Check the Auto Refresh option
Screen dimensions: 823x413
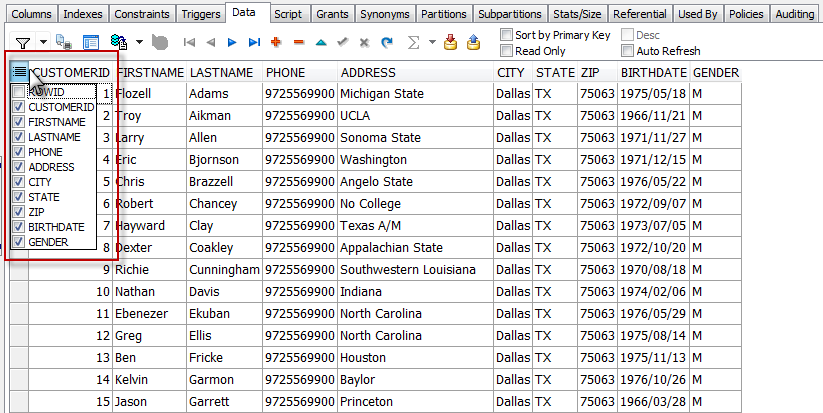tap(627, 51)
